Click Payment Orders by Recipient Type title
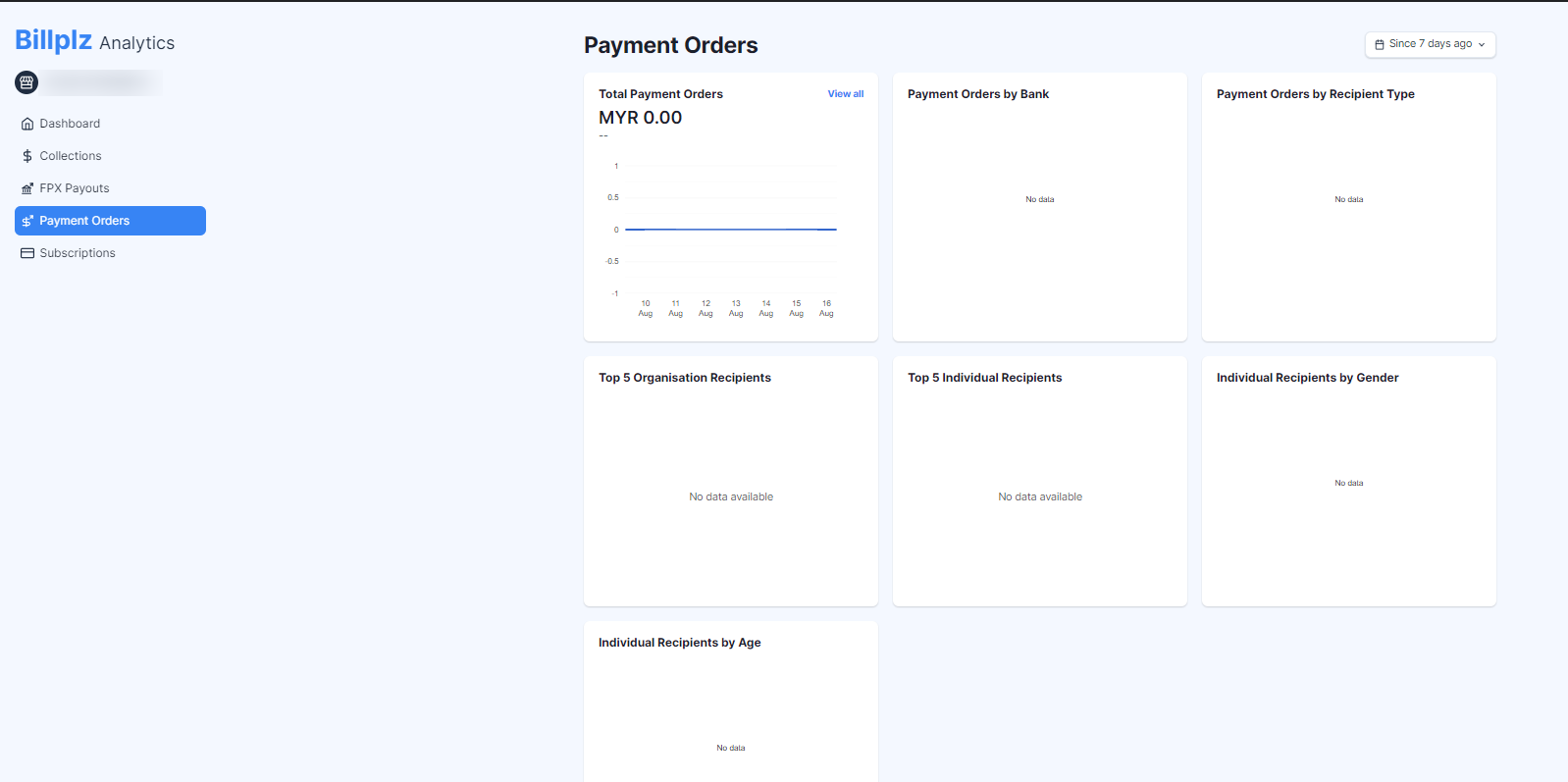The image size is (1568, 782). pos(1316,94)
